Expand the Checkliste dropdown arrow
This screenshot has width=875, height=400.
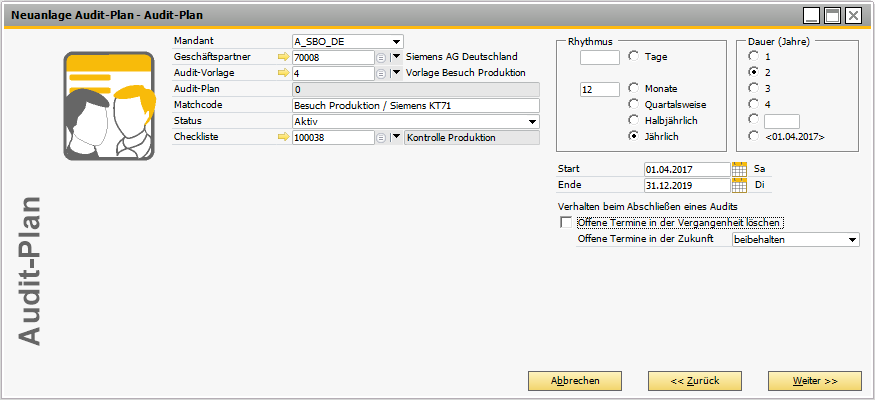(396, 137)
